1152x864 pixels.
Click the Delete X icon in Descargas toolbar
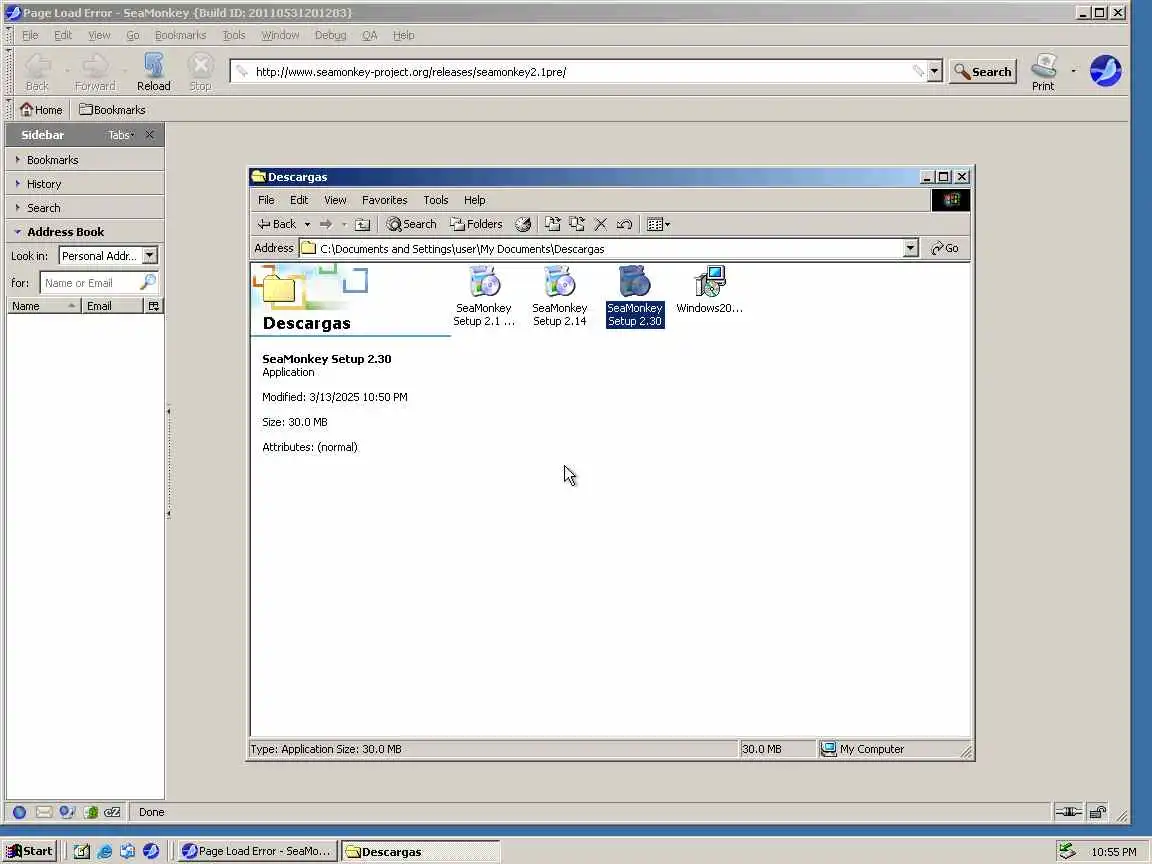[600, 224]
